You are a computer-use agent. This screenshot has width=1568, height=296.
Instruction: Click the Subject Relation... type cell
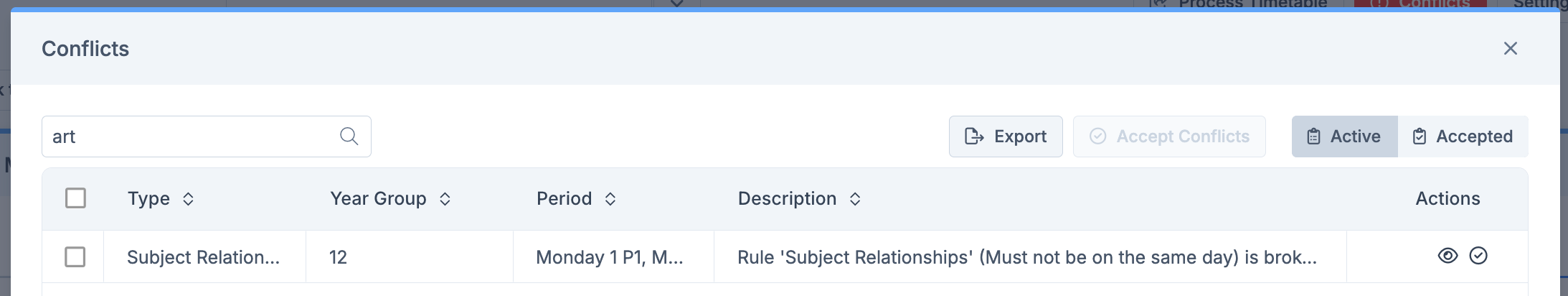coord(203,257)
